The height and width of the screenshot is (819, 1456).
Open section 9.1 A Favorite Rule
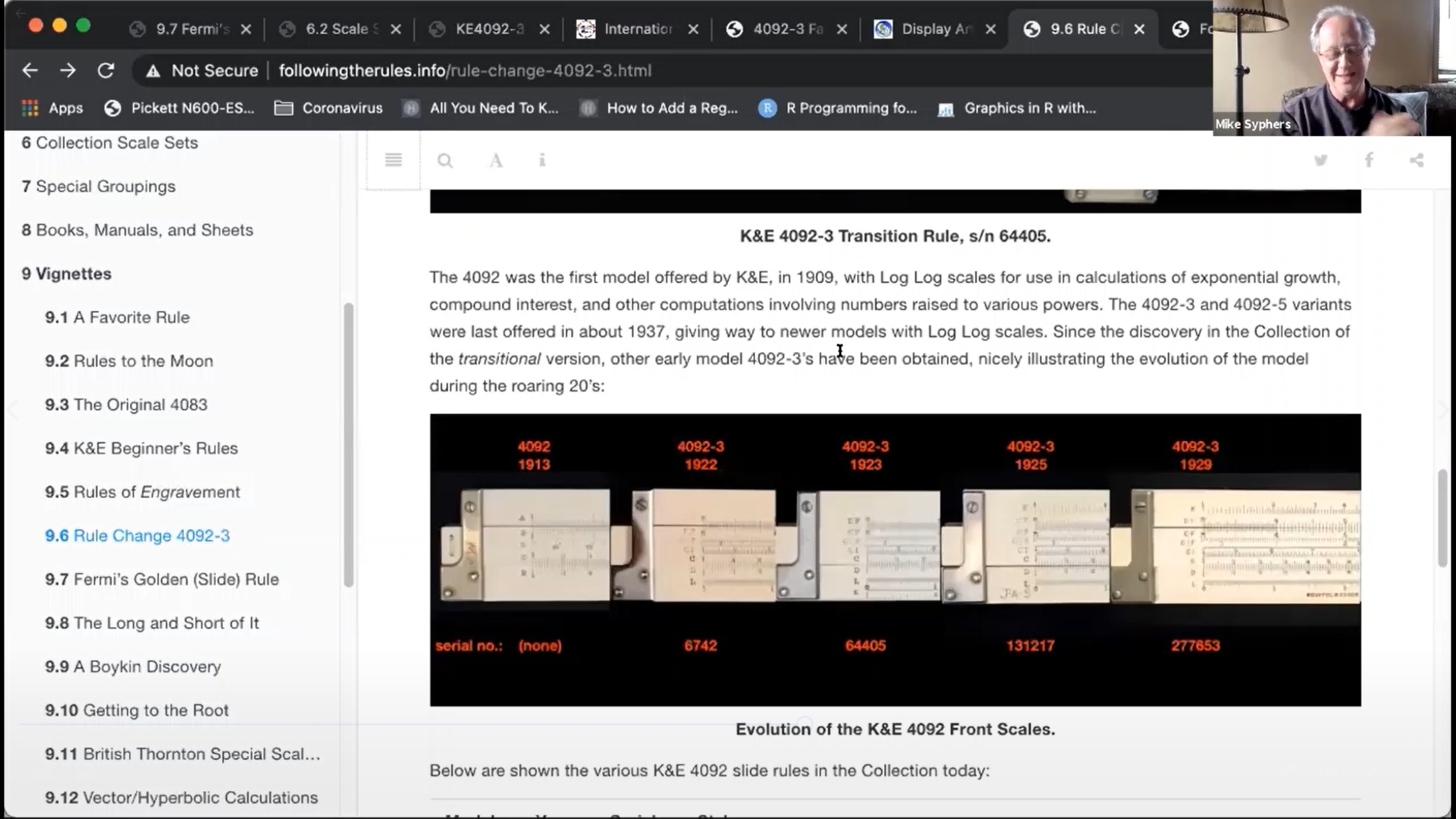click(118, 317)
